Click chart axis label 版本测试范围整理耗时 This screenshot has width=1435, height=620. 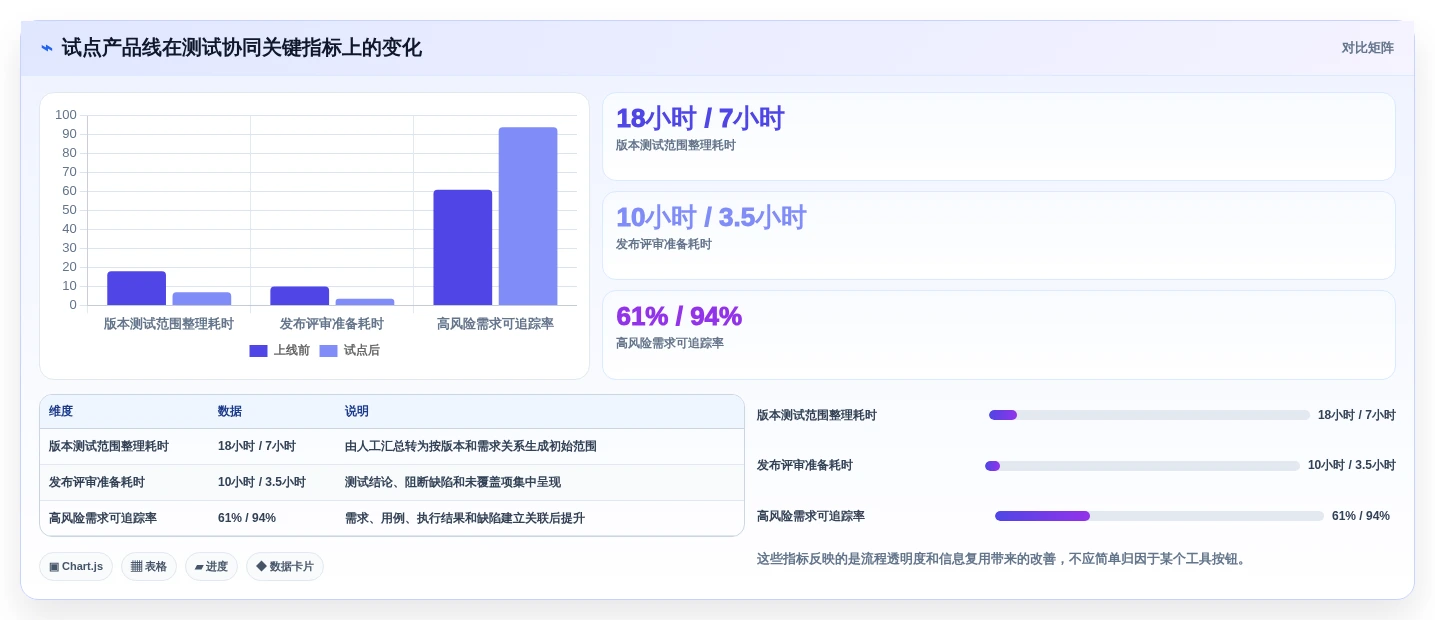click(169, 324)
